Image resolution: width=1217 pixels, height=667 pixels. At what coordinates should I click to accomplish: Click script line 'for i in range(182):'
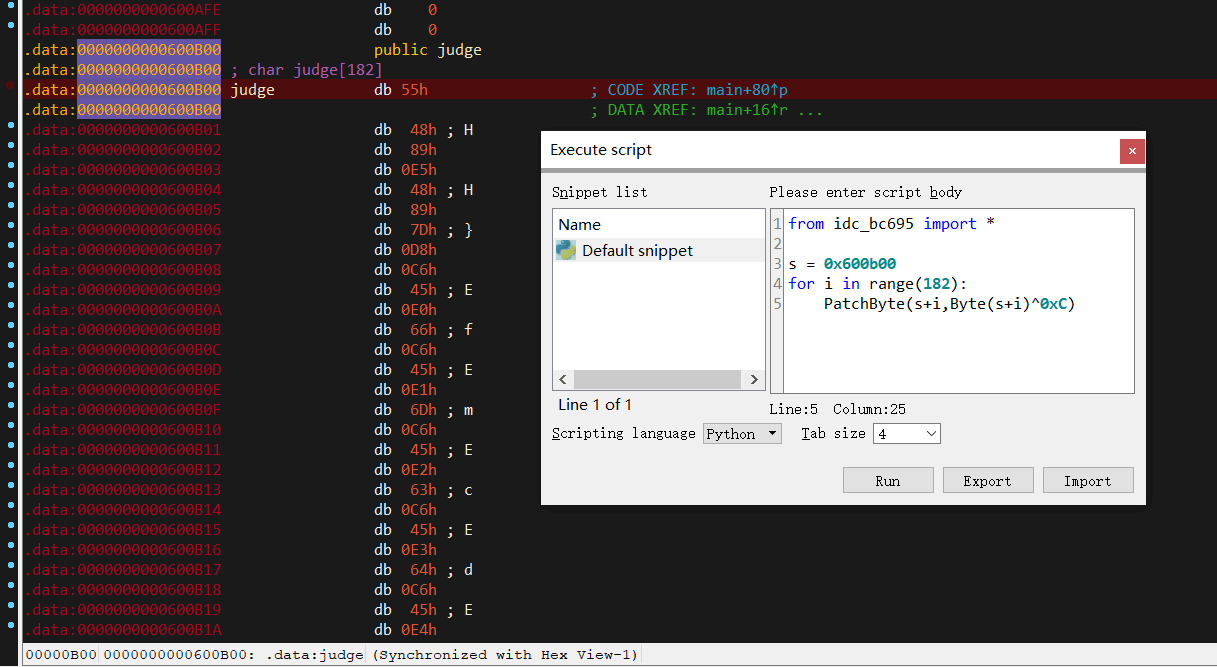878,284
